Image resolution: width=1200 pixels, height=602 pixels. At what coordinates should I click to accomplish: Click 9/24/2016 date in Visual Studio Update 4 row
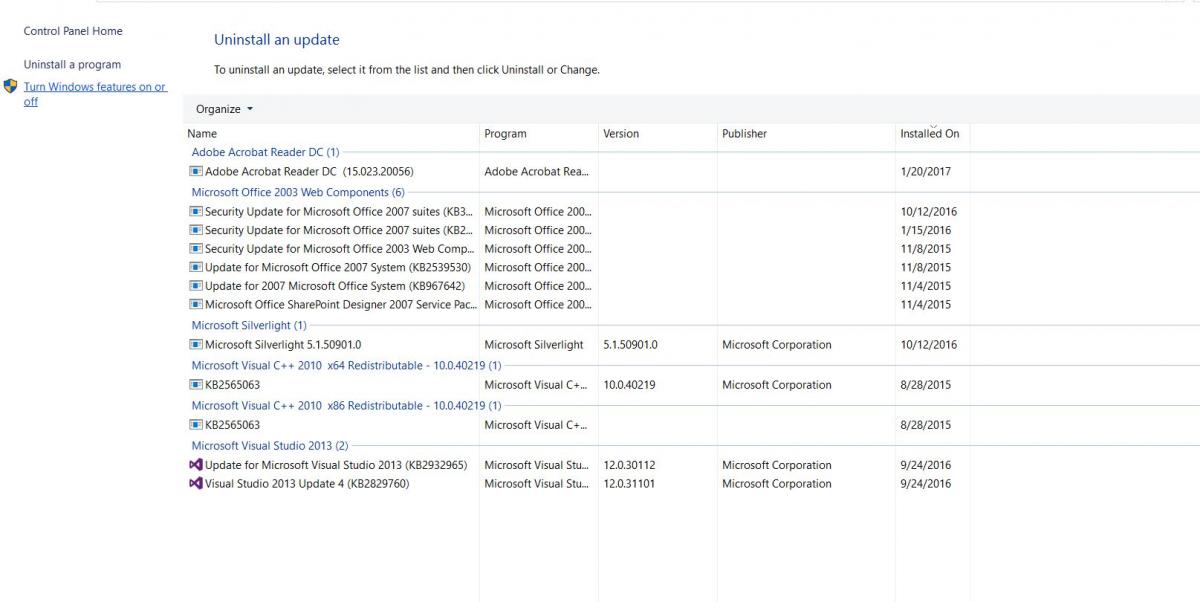(926, 484)
